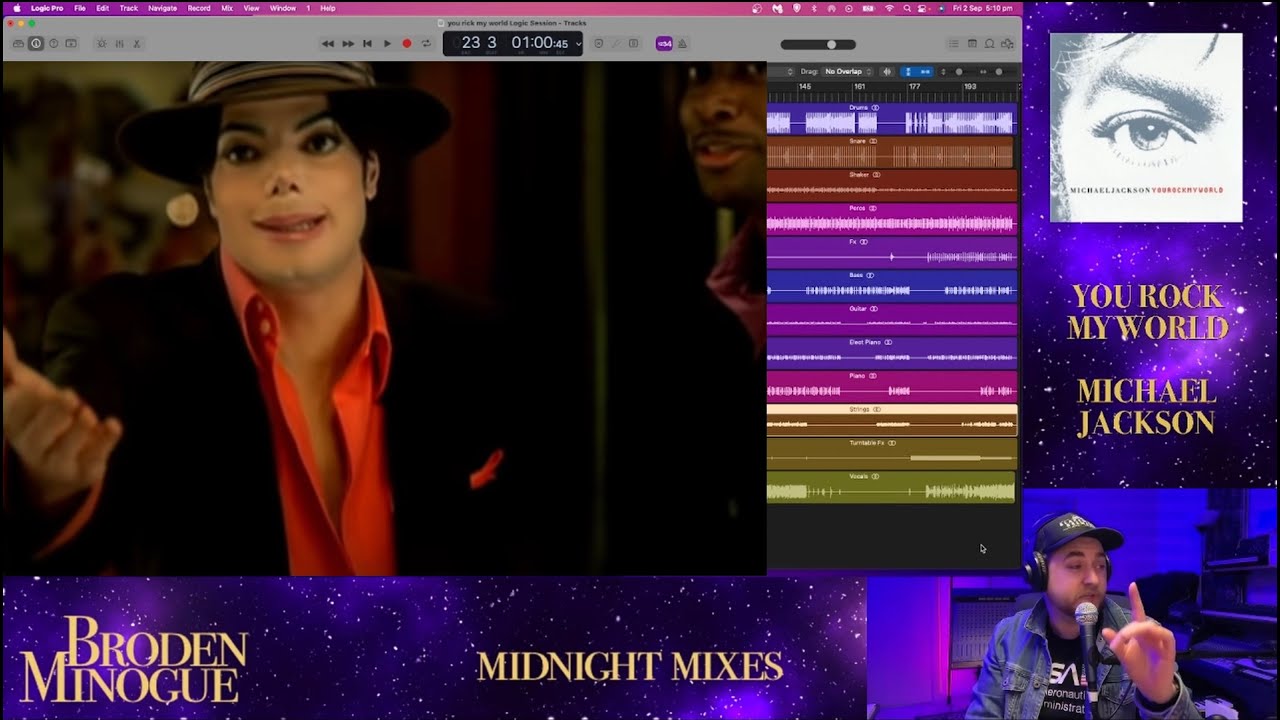This screenshot has width=1280, height=720.
Task: Toggle Replace mode button
Action: click(x=598, y=44)
